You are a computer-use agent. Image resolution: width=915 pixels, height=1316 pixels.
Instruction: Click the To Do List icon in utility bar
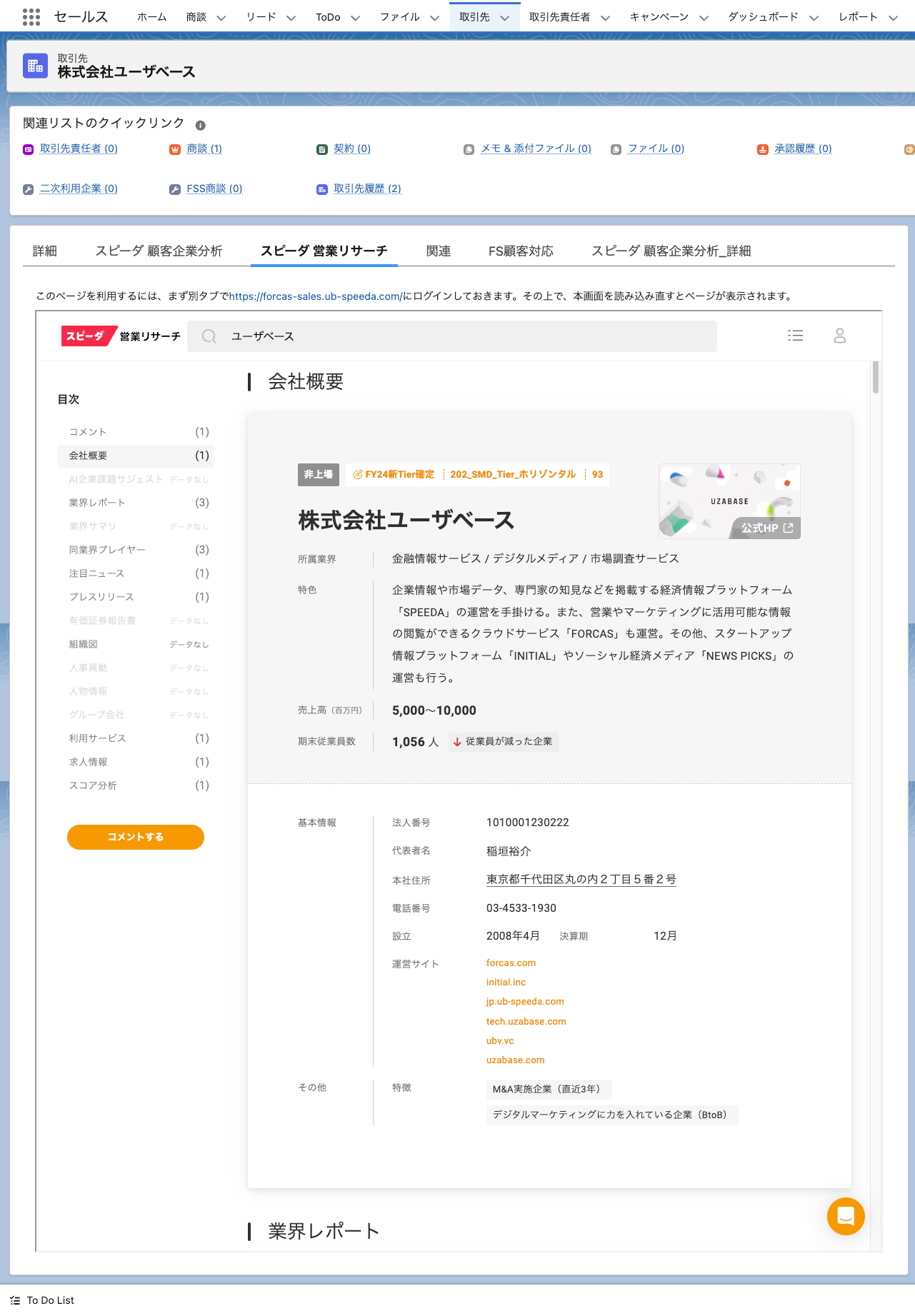(x=15, y=1300)
